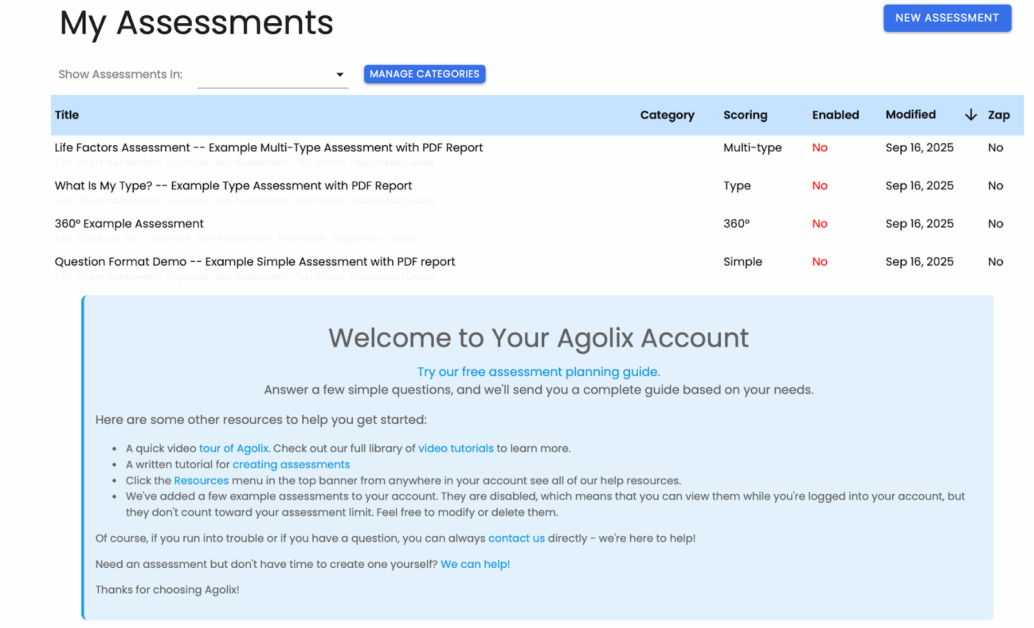
Task: Enable the 360° Example Assessment via its 'No' status
Action: [x=820, y=224]
